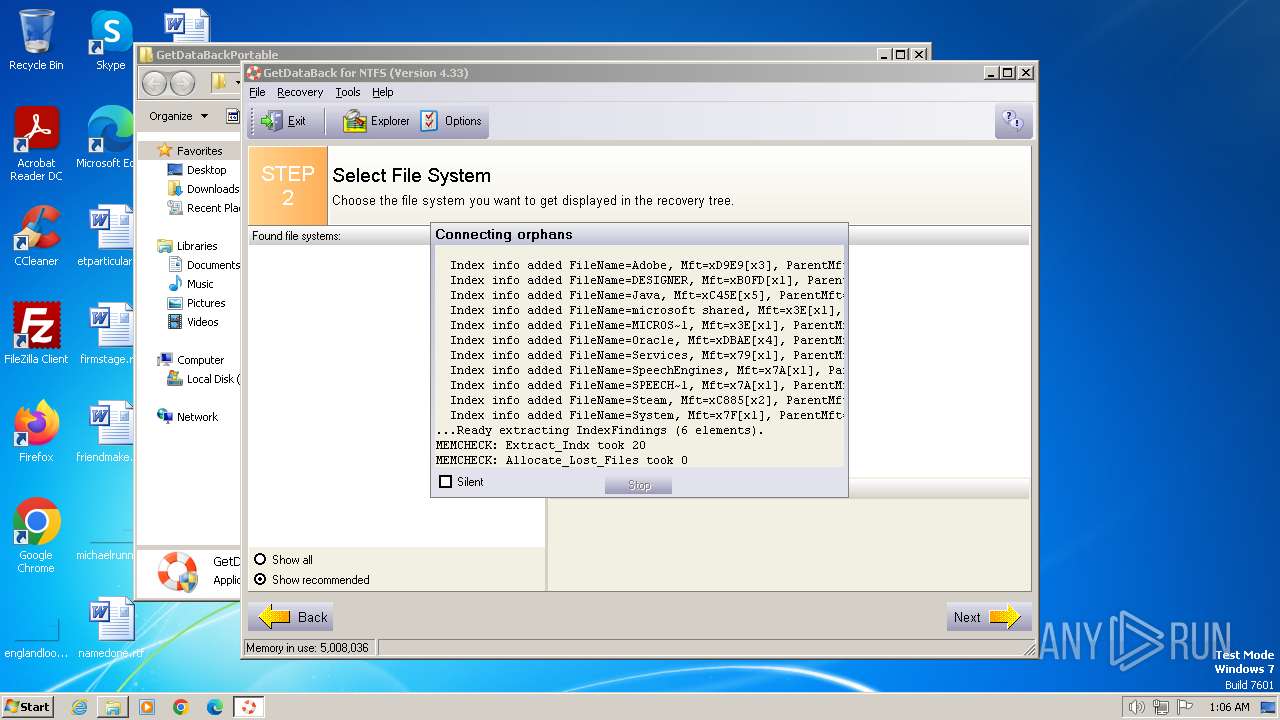Open Acrobat Reader DC desktop icon
The width and height of the screenshot is (1280, 720).
tap(36, 144)
